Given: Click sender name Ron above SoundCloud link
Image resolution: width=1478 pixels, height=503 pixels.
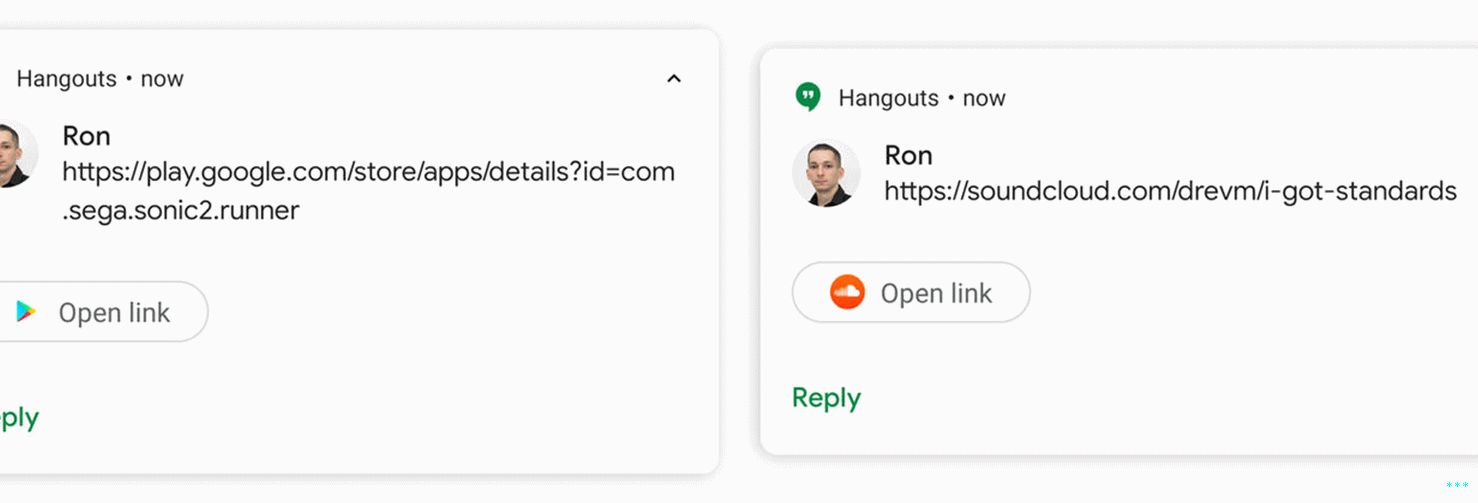Looking at the screenshot, I should tap(908, 155).
